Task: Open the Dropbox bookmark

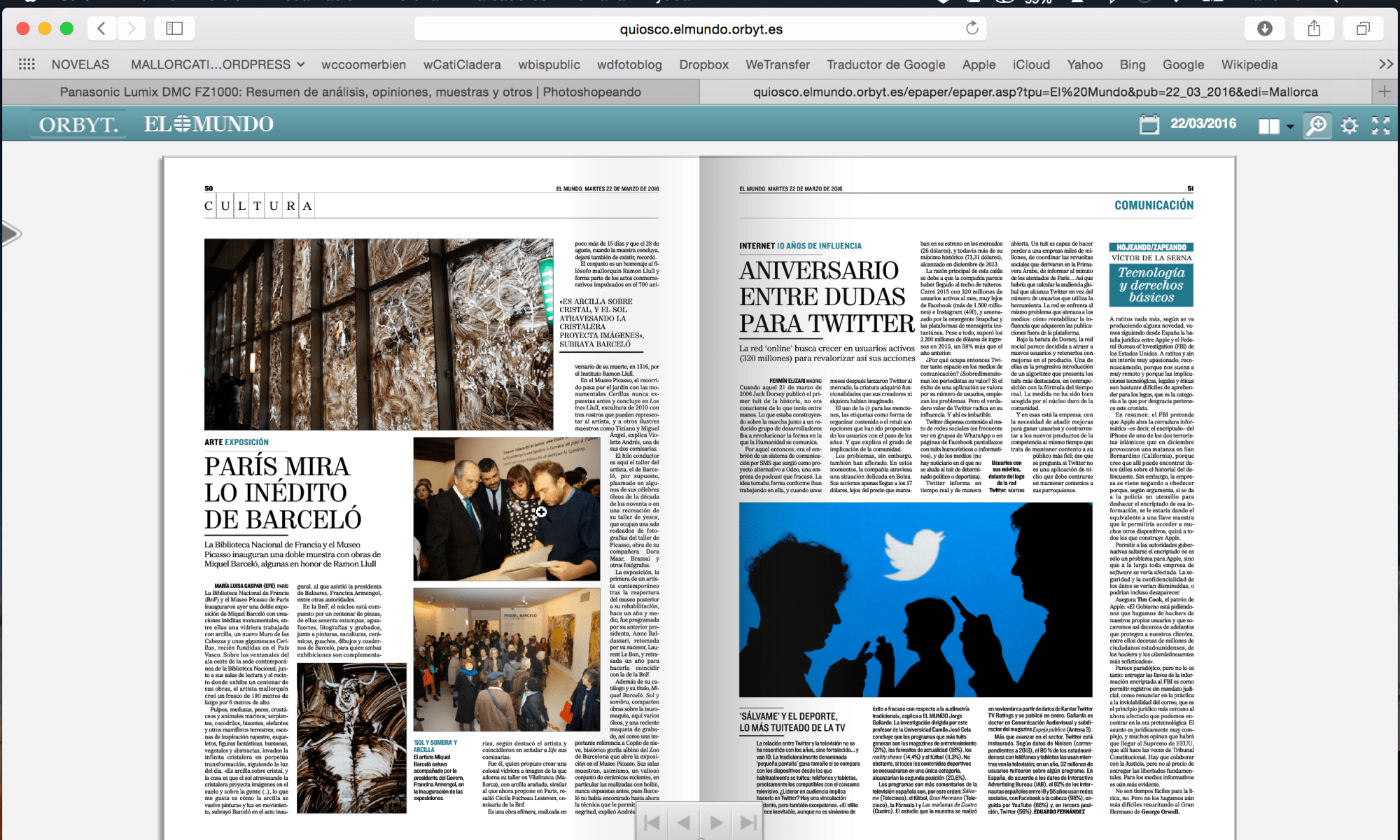Action: pyautogui.click(x=703, y=64)
